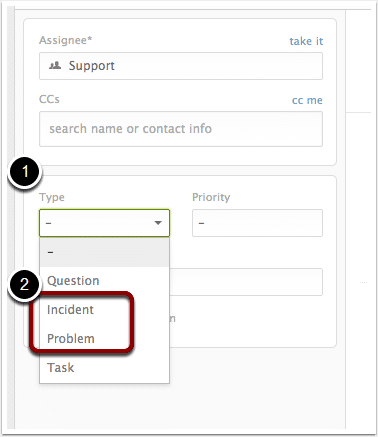Image resolution: width=378 pixels, height=437 pixels.
Task: Click the input field behind the dropdown list
Action: (x=246, y=282)
